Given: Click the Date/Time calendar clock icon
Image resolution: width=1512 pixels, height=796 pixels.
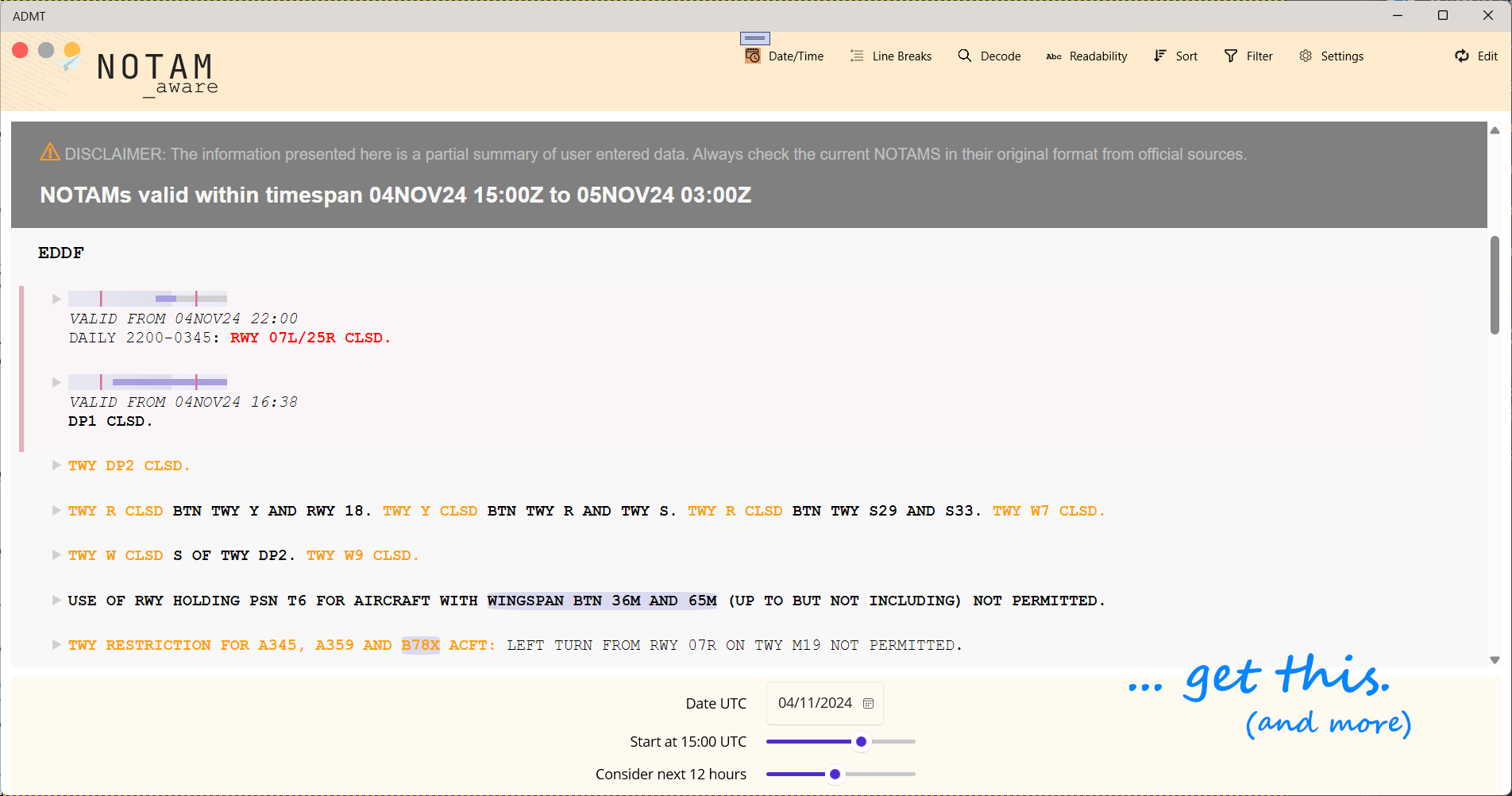Looking at the screenshot, I should click(x=752, y=56).
